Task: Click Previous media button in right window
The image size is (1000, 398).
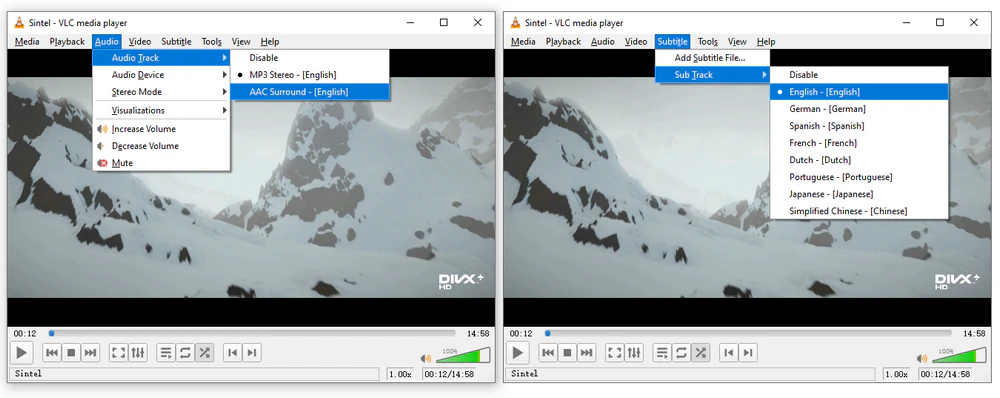Action: pyautogui.click(x=548, y=352)
